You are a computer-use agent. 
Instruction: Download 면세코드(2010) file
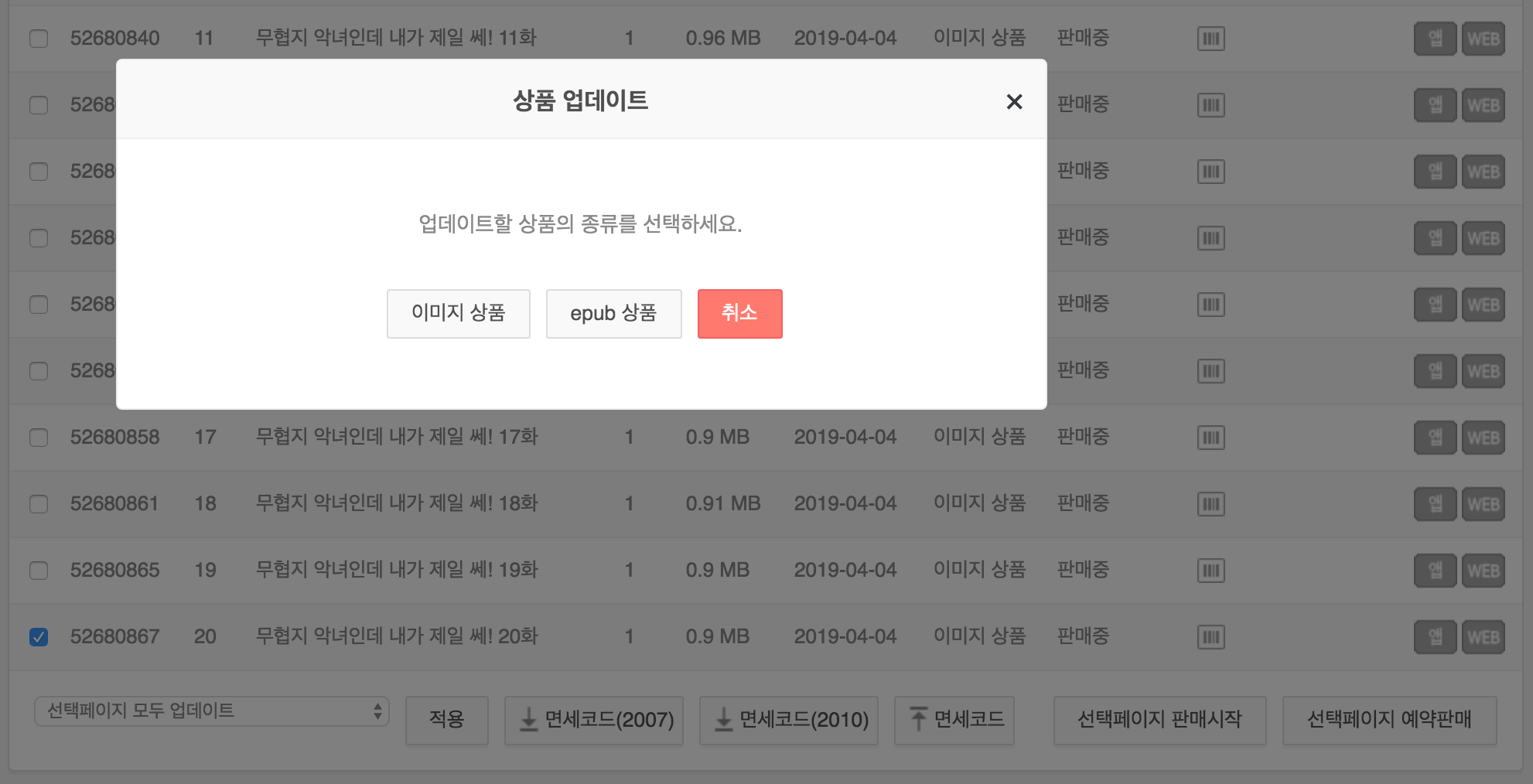coord(789,720)
